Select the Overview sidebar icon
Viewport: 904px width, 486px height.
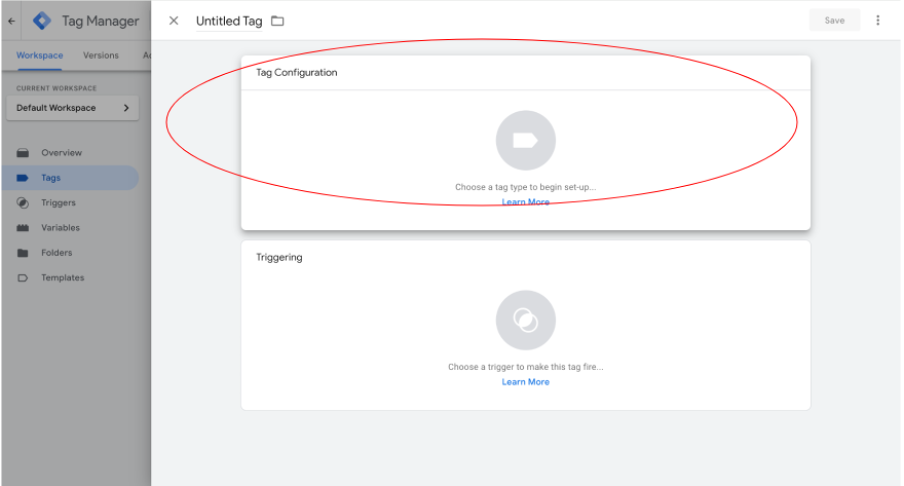(x=22, y=153)
